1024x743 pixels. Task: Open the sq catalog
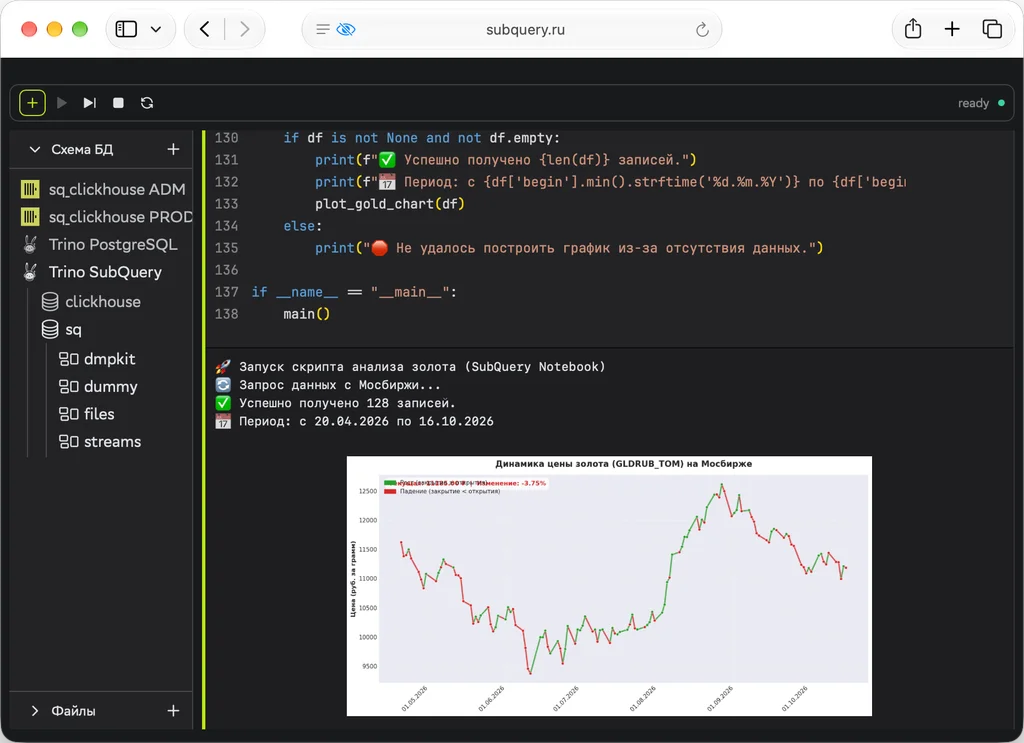point(73,330)
